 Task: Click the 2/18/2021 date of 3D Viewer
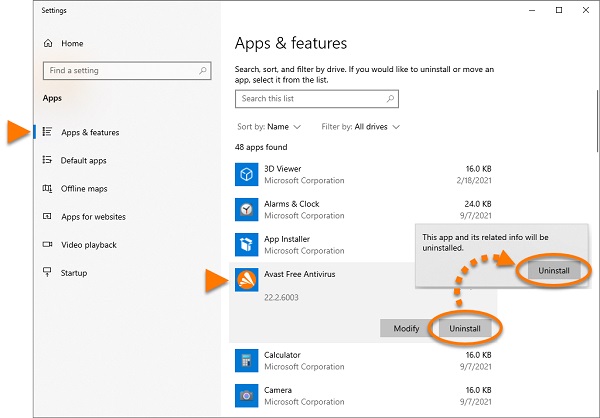click(474, 180)
